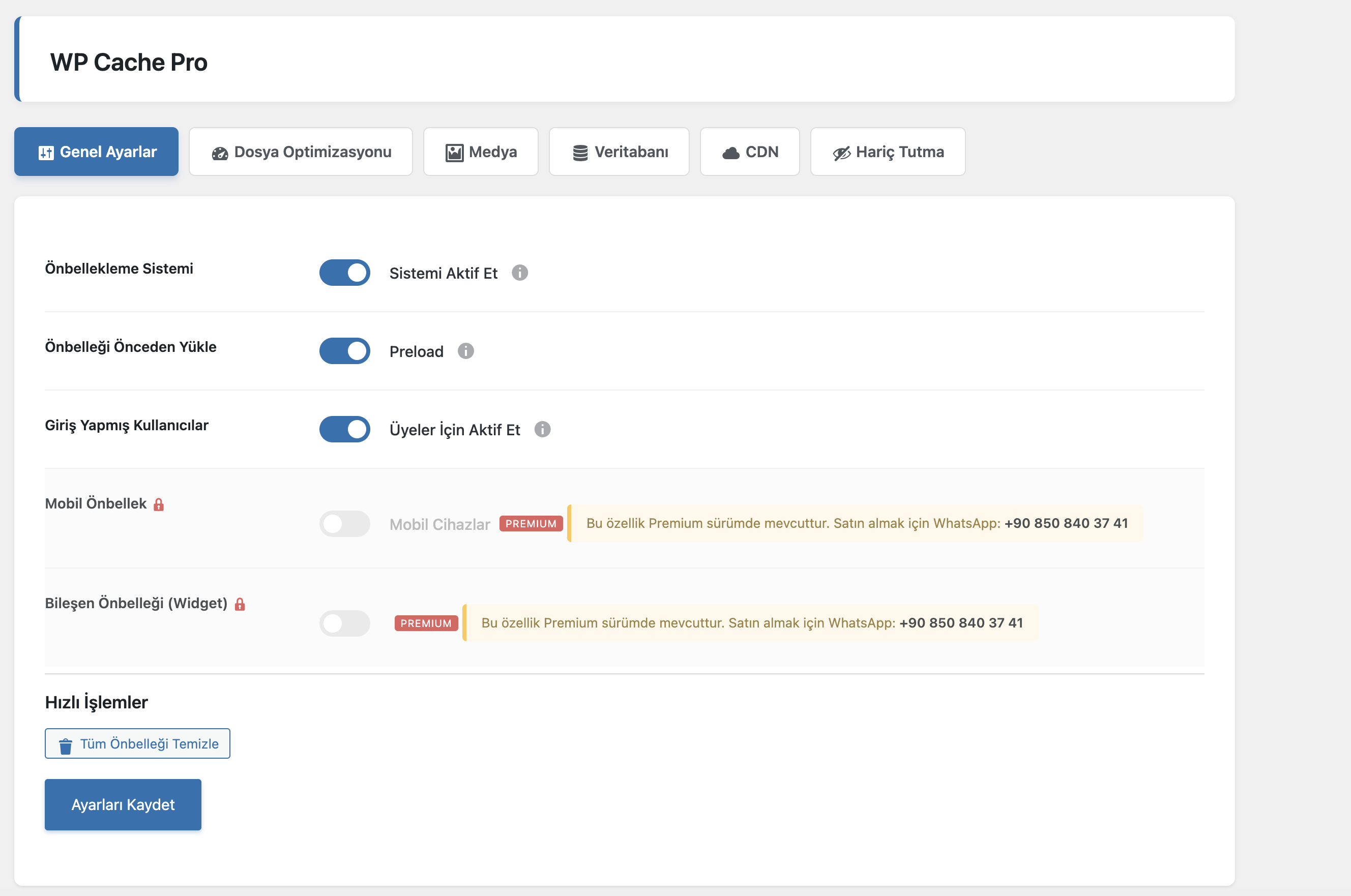Click the crossed-eye icon on Hariç Tutma tab
The height and width of the screenshot is (896, 1351).
(x=842, y=153)
